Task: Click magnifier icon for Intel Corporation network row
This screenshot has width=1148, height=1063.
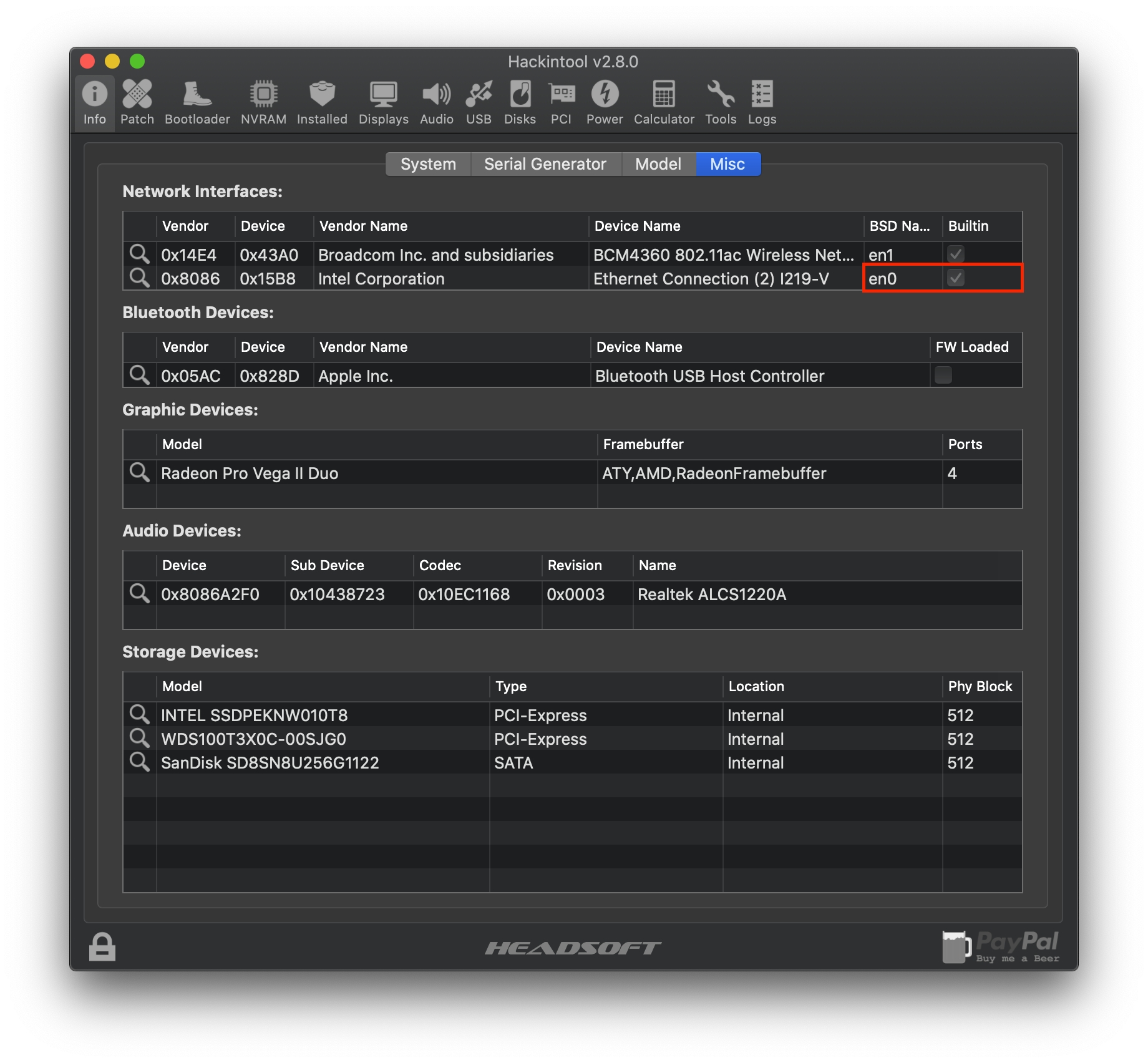Action: (x=139, y=278)
